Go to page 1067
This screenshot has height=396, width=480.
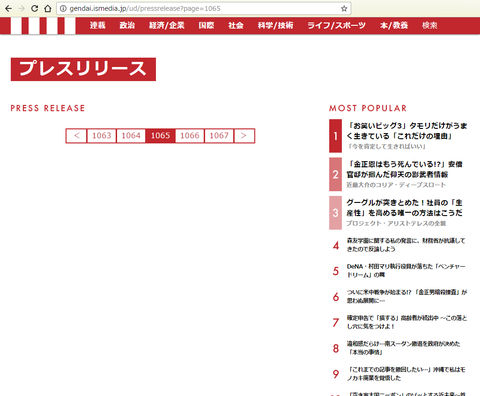[219, 136]
